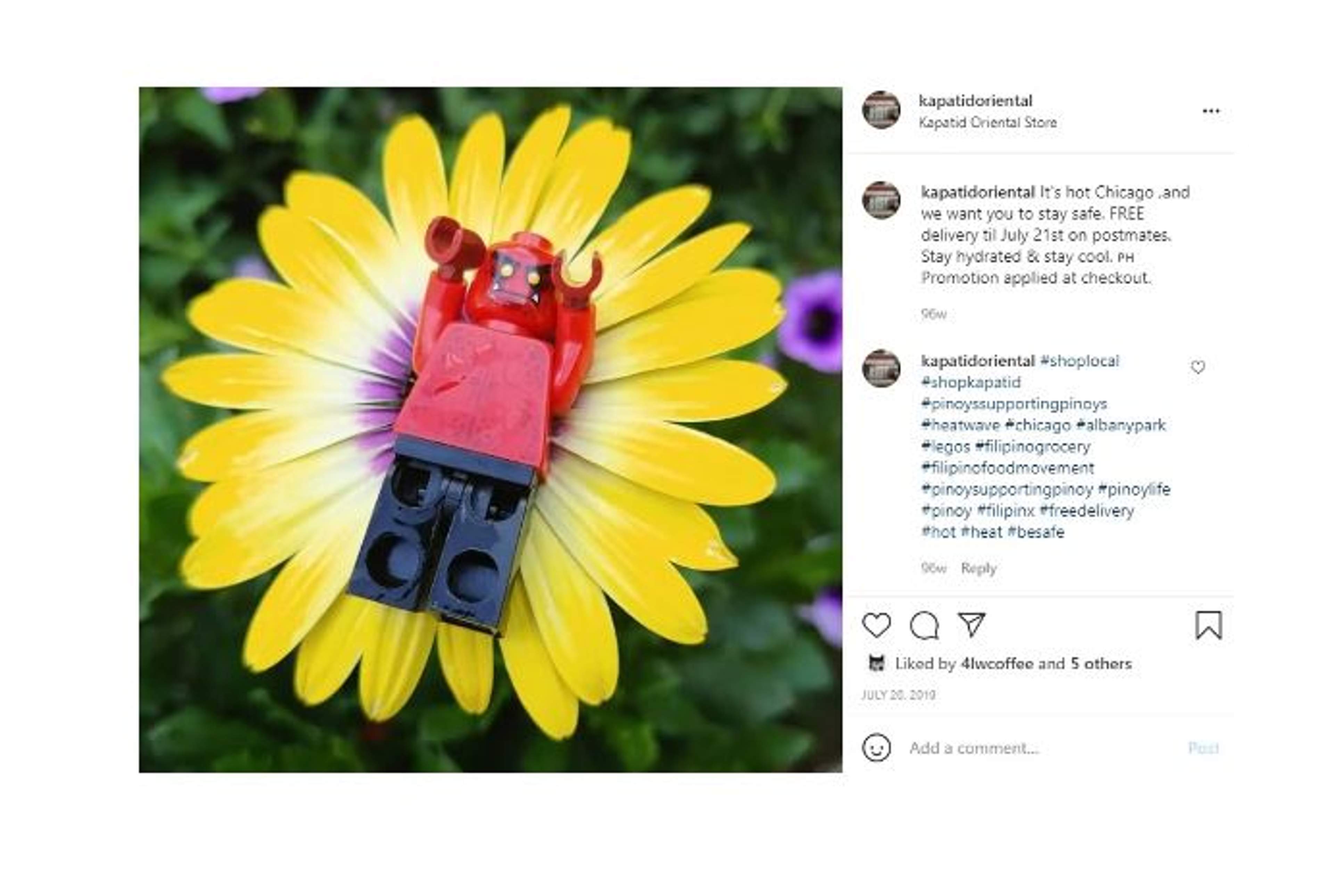Viewport: 1334px width, 896px height.
Task: Open the three-dot more options menu
Action: tap(1211, 111)
